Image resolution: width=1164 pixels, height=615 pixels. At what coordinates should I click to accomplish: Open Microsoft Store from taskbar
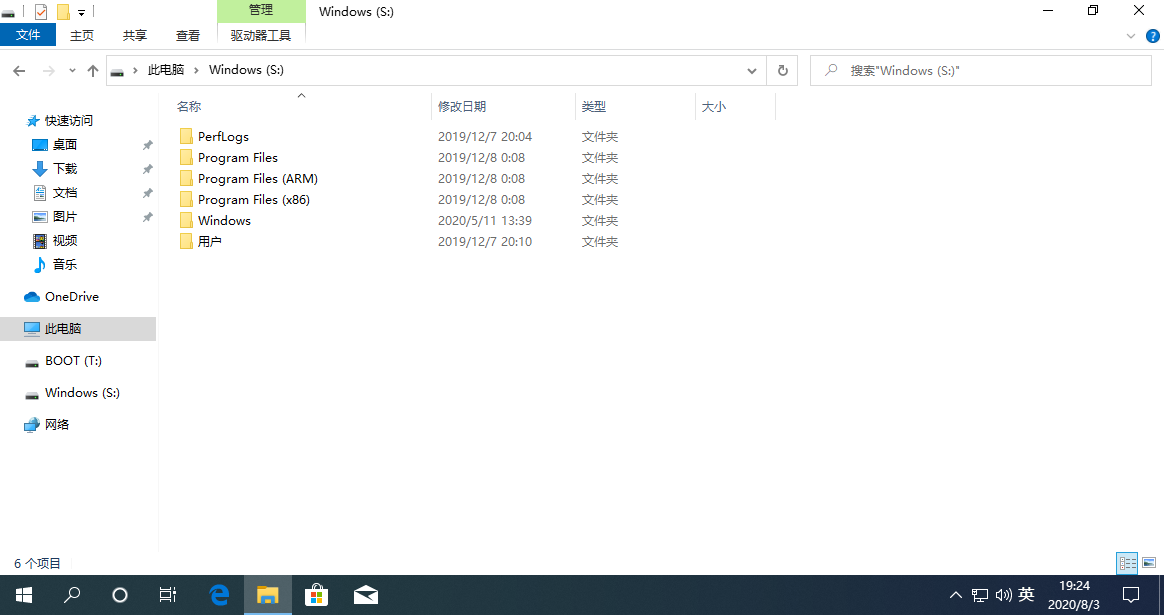tap(316, 594)
